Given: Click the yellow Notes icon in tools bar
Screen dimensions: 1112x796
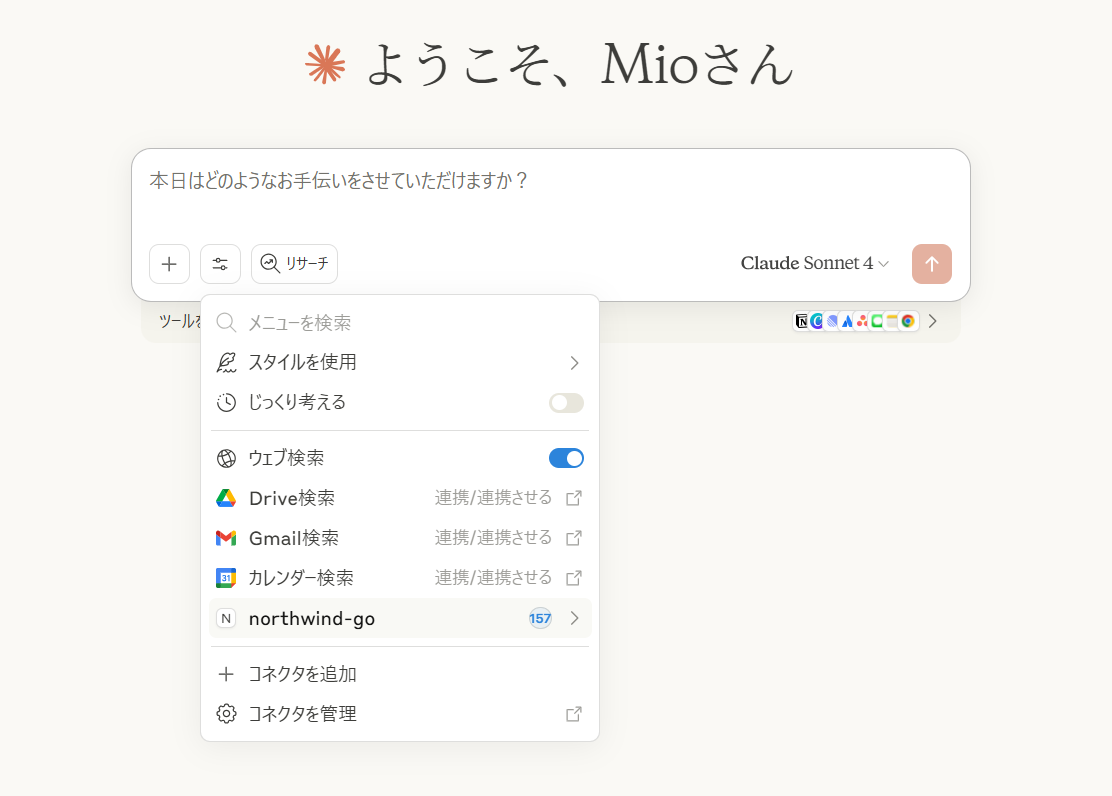Looking at the screenshot, I should pos(891,321).
